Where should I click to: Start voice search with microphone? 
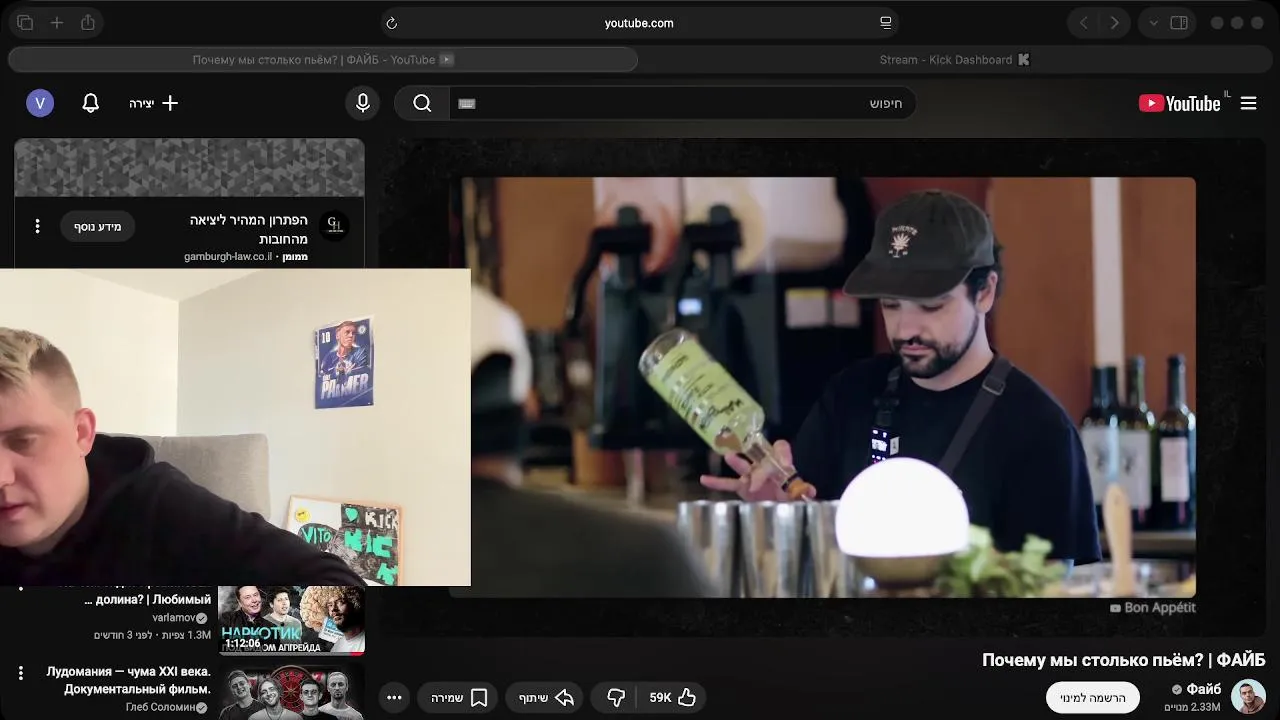coord(363,103)
